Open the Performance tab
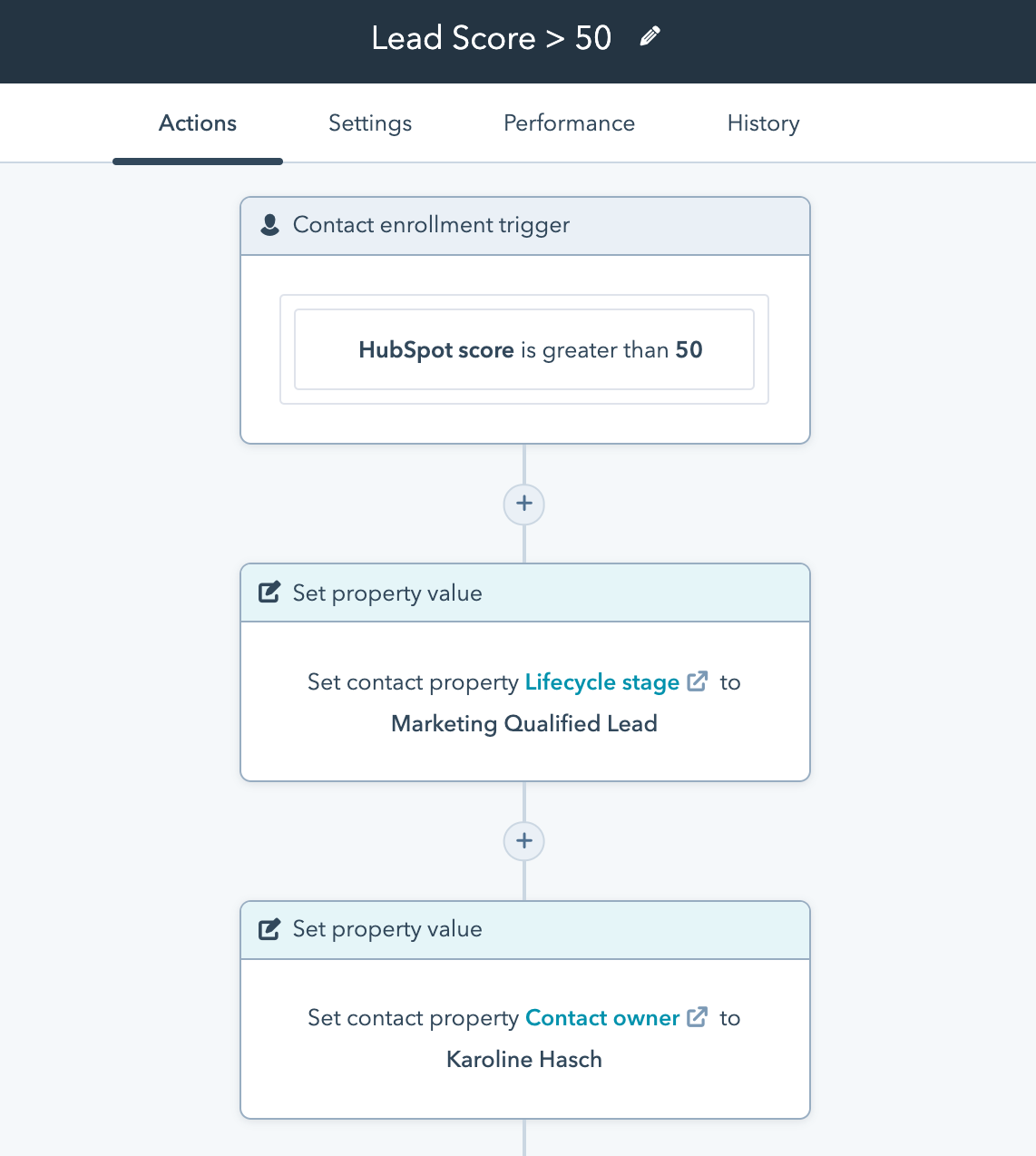The width and height of the screenshot is (1036, 1156). [x=569, y=123]
